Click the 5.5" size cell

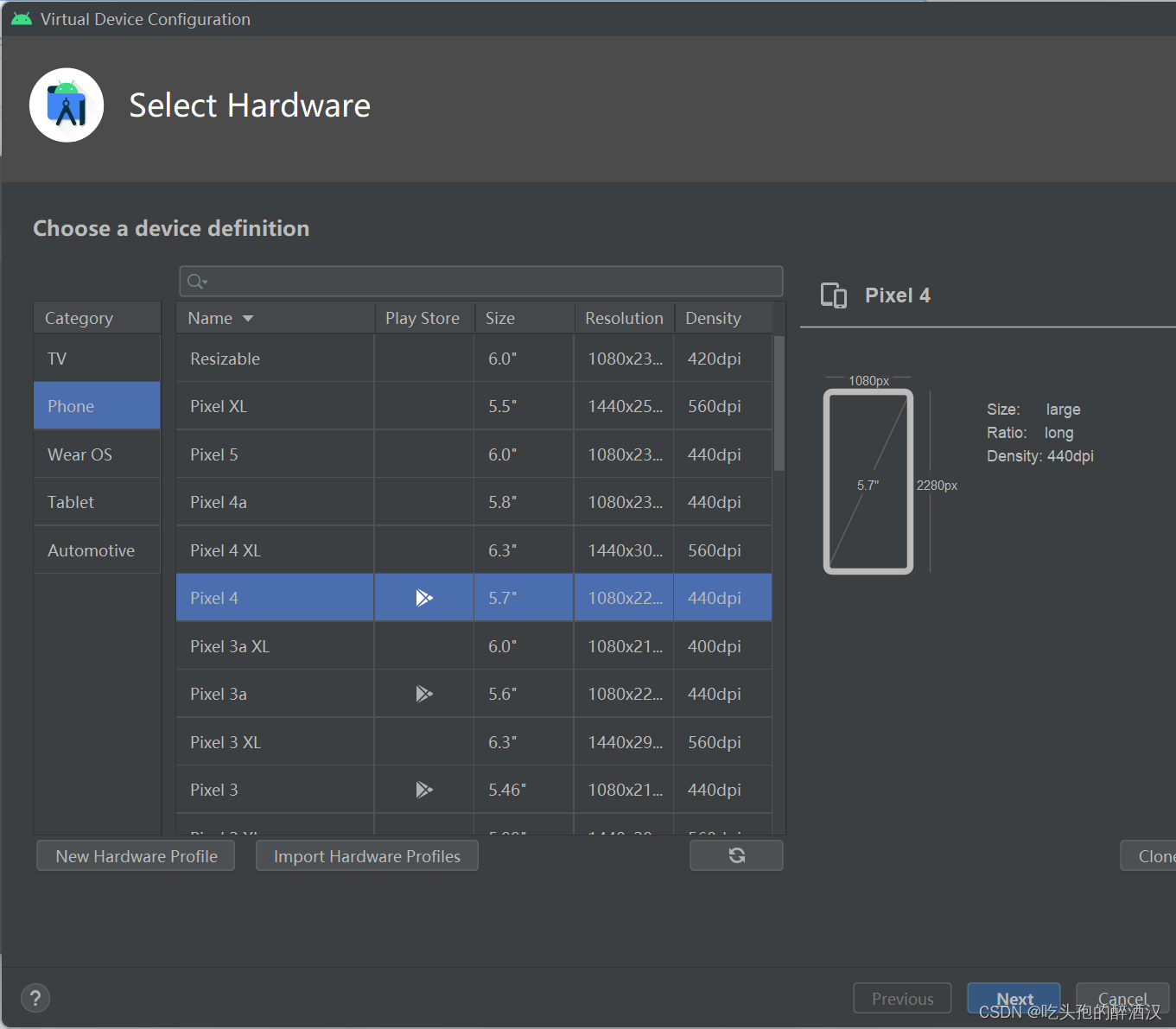coord(524,406)
